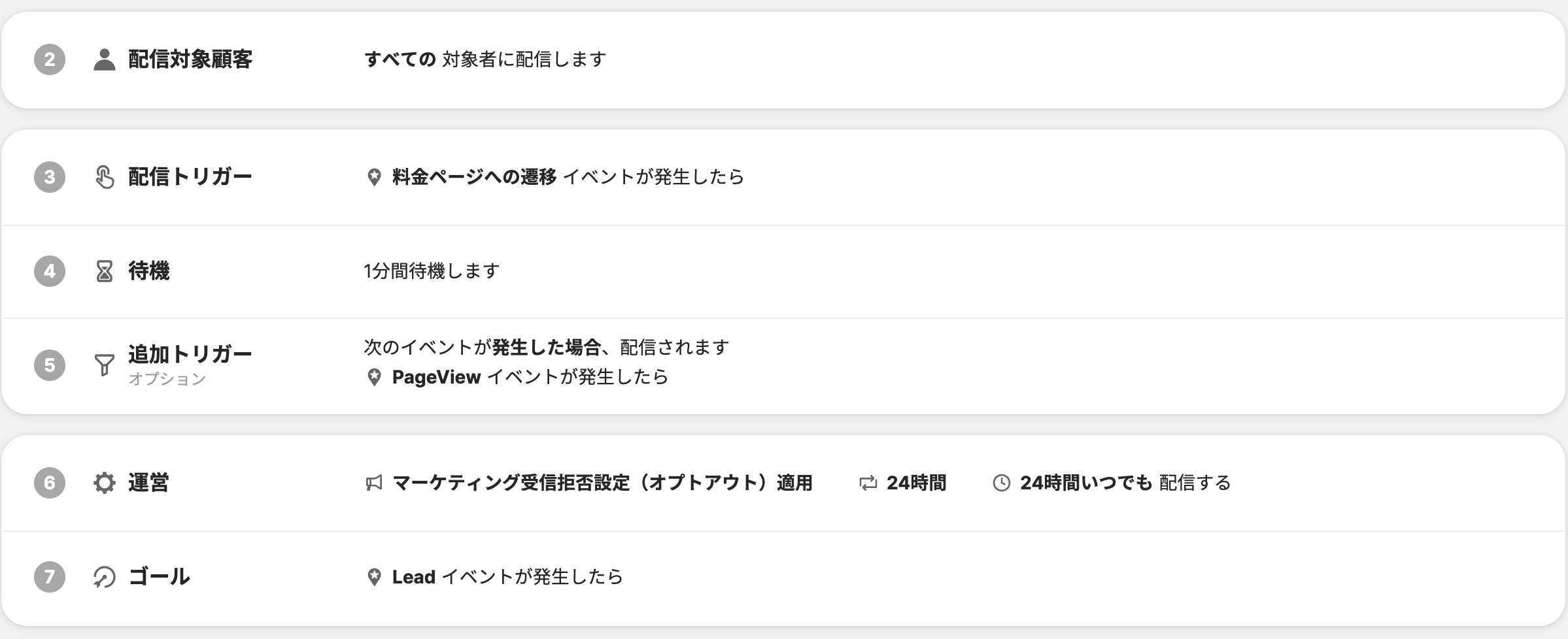Click the pin icon beside PageView
1568x639 pixels.
pos(374,377)
